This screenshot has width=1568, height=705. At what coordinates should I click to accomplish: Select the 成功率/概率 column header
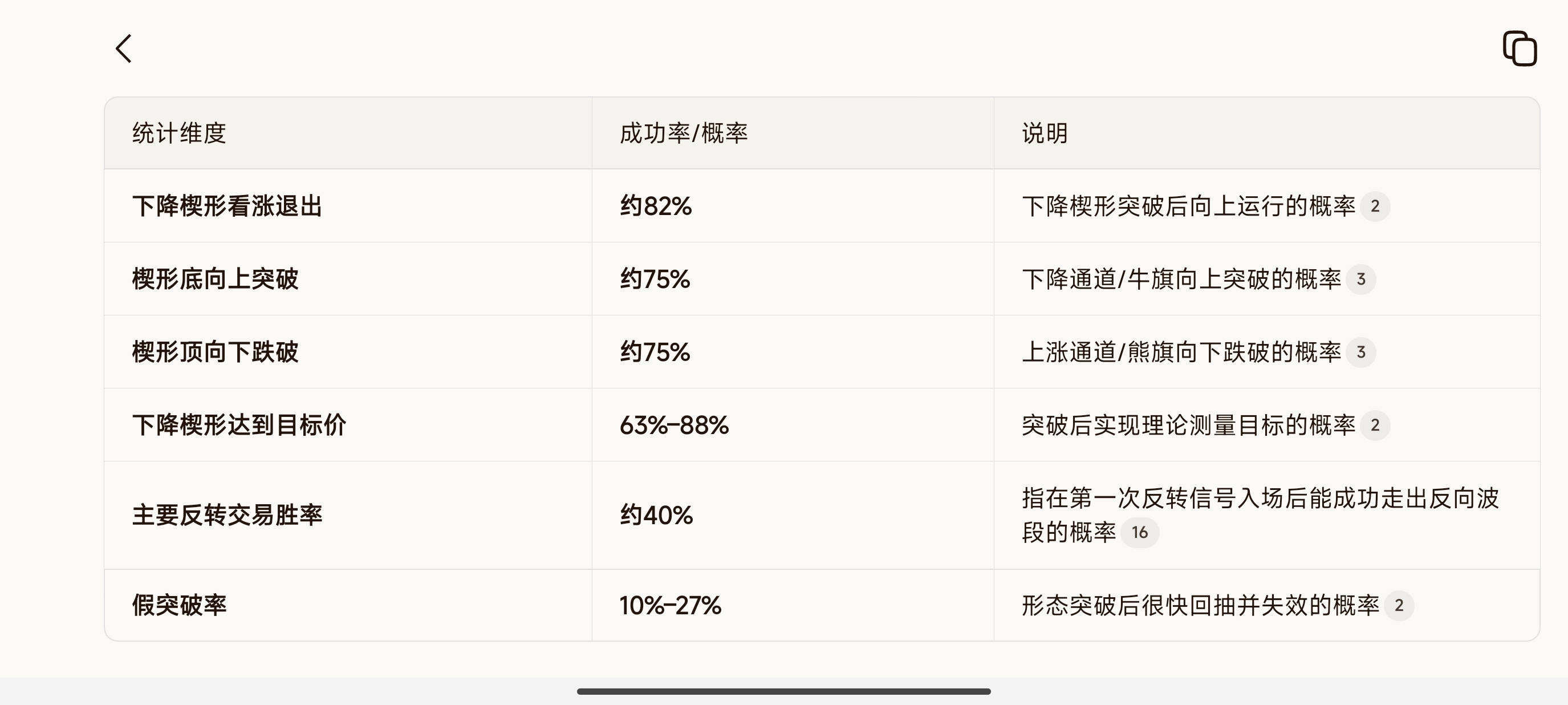coord(684,133)
